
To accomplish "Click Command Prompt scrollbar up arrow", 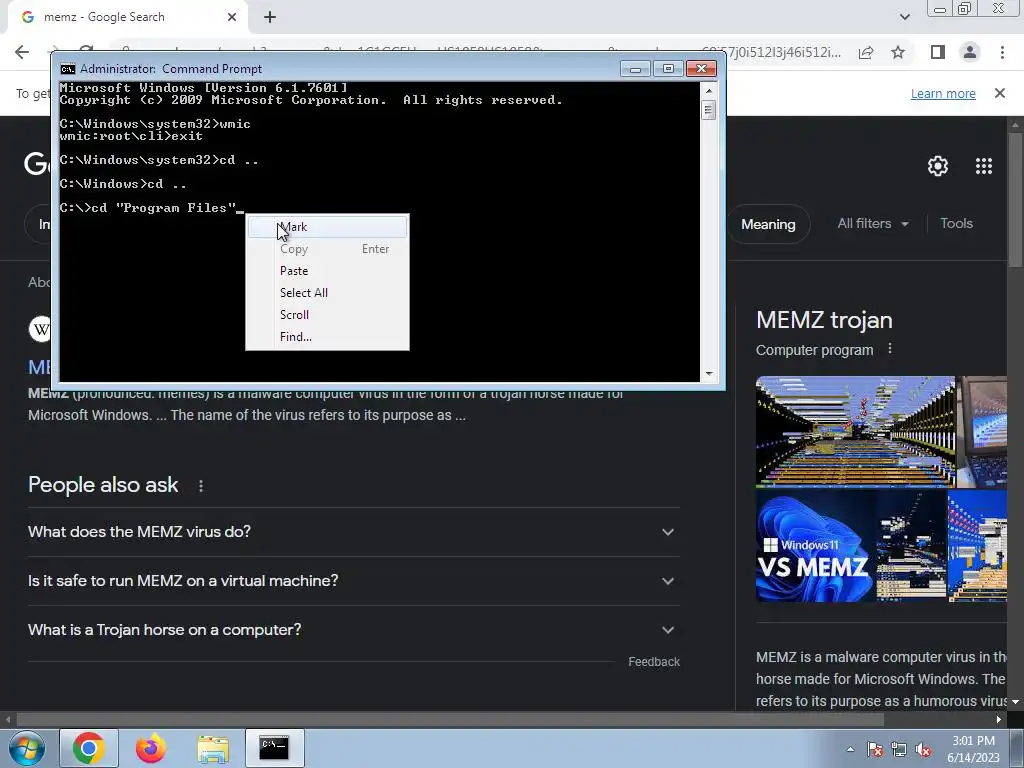I will 709,89.
